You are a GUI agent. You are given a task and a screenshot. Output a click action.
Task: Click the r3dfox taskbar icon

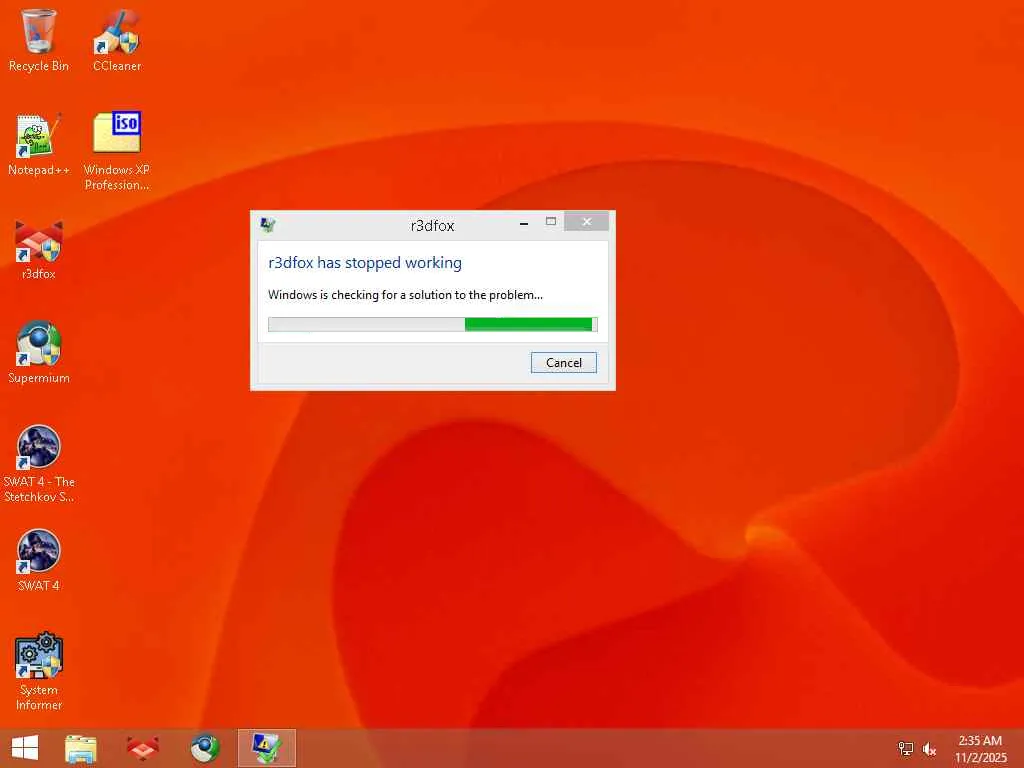[x=142, y=748]
